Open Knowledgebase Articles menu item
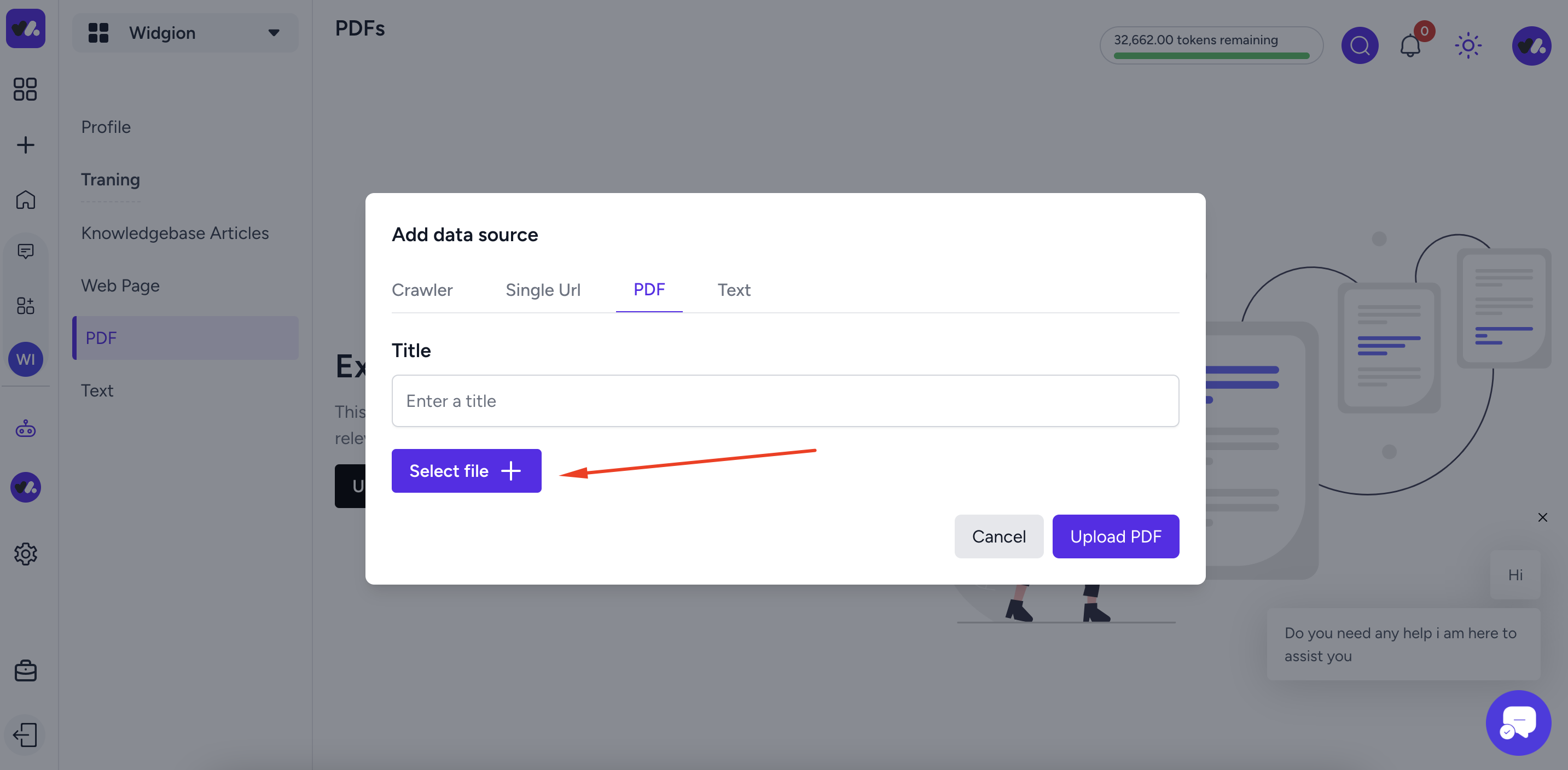 click(x=175, y=233)
